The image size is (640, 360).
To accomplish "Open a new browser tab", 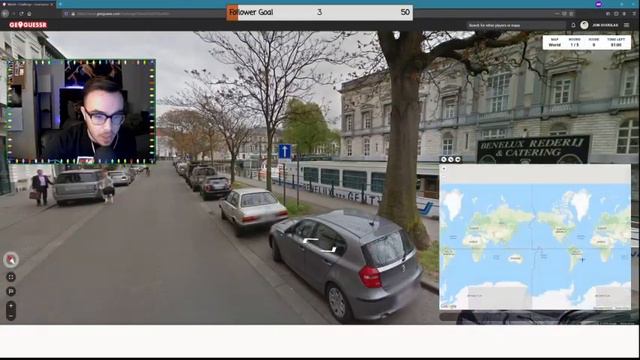I will pos(60,4).
